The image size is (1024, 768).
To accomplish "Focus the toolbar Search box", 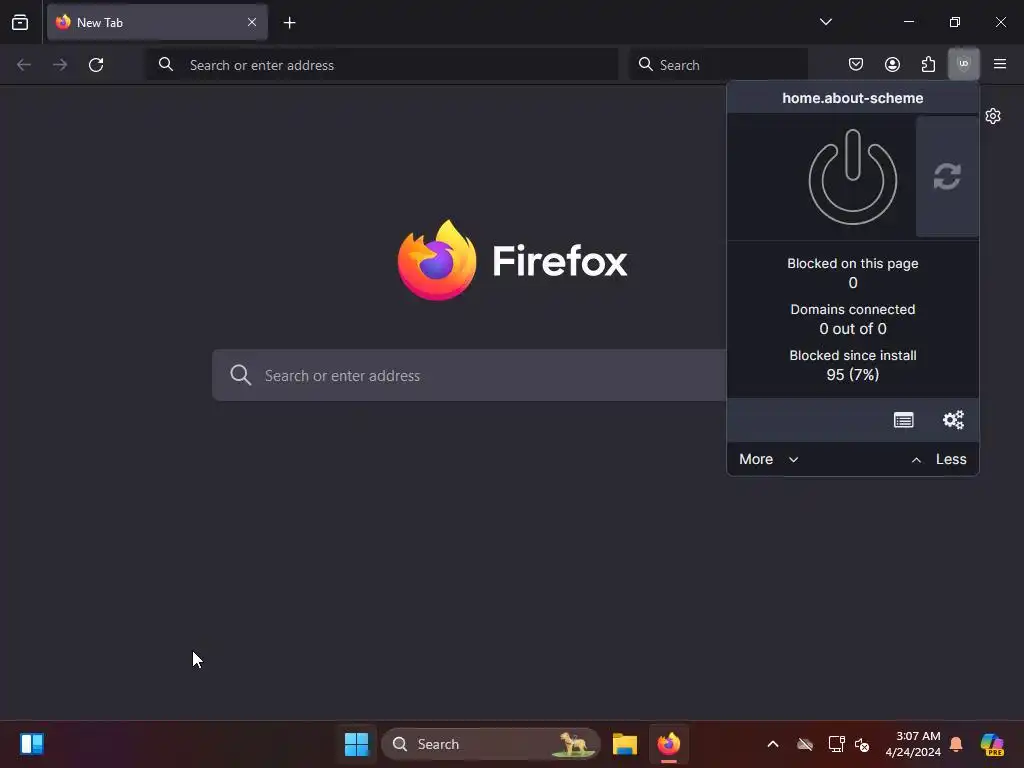I will [x=718, y=65].
